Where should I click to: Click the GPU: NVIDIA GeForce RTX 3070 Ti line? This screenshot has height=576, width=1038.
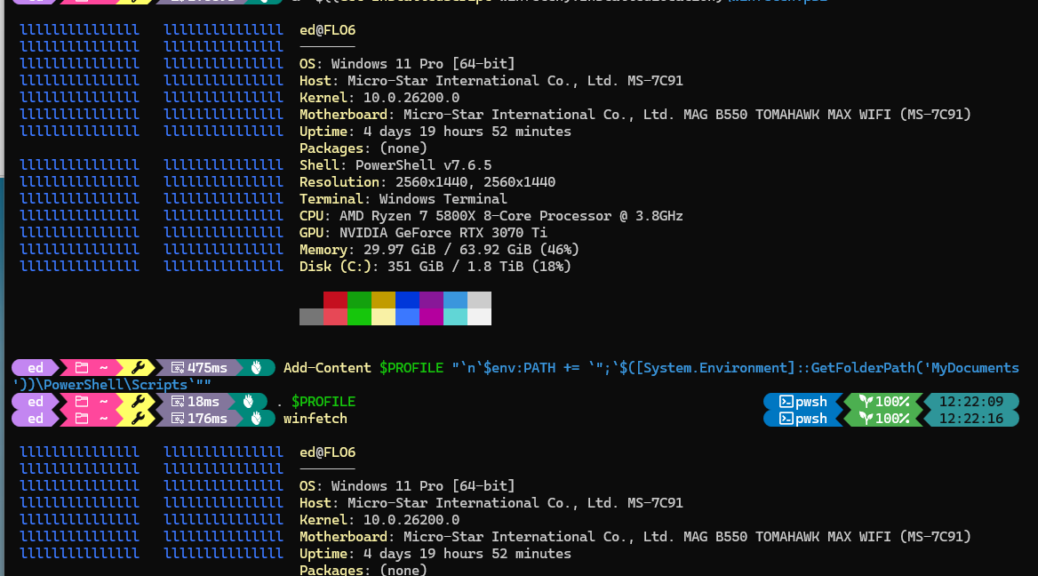click(423, 233)
